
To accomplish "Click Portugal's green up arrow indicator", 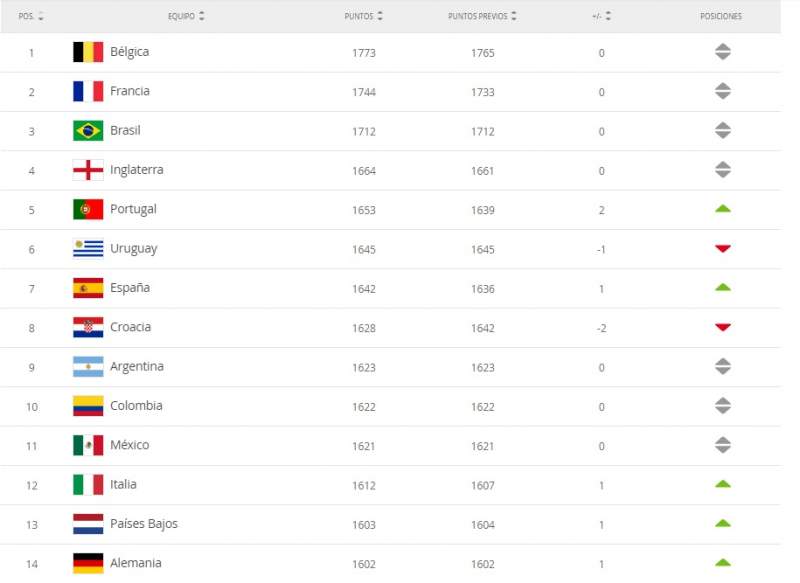I will pos(722,209).
